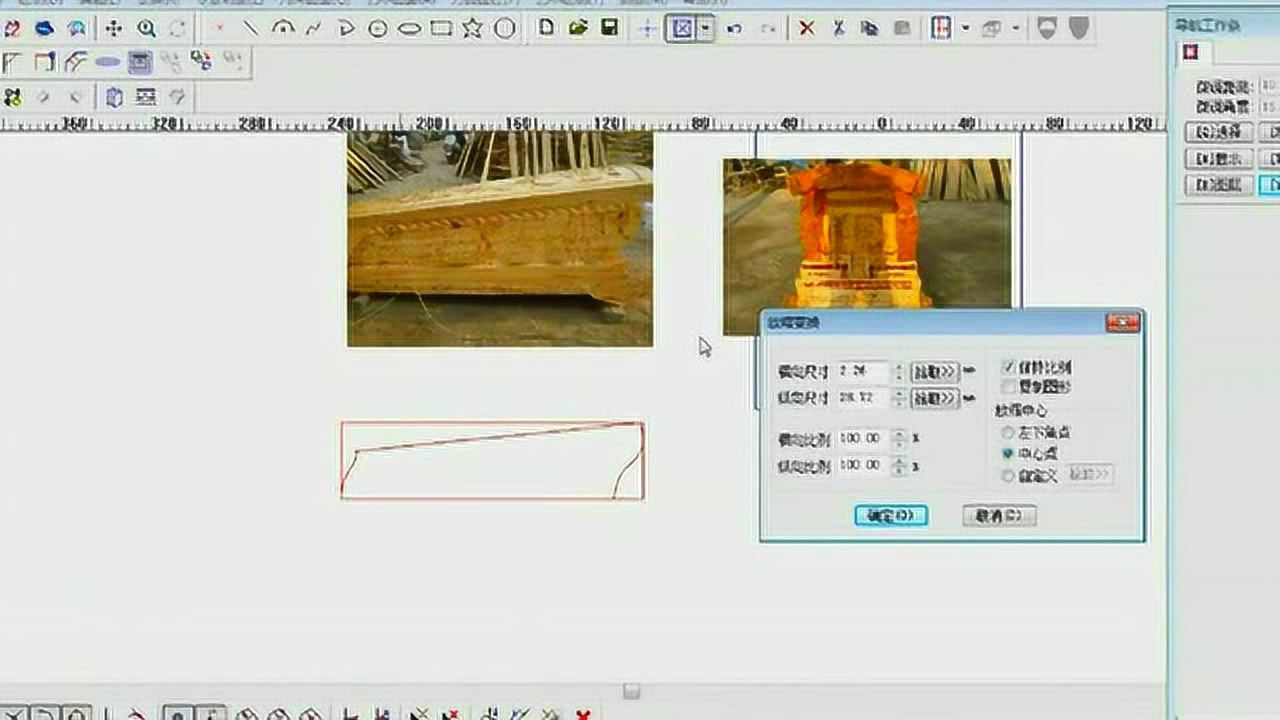This screenshot has height=720, width=1280.
Task: Open dropdown arrow beside highlighted view icon
Action: tap(706, 29)
